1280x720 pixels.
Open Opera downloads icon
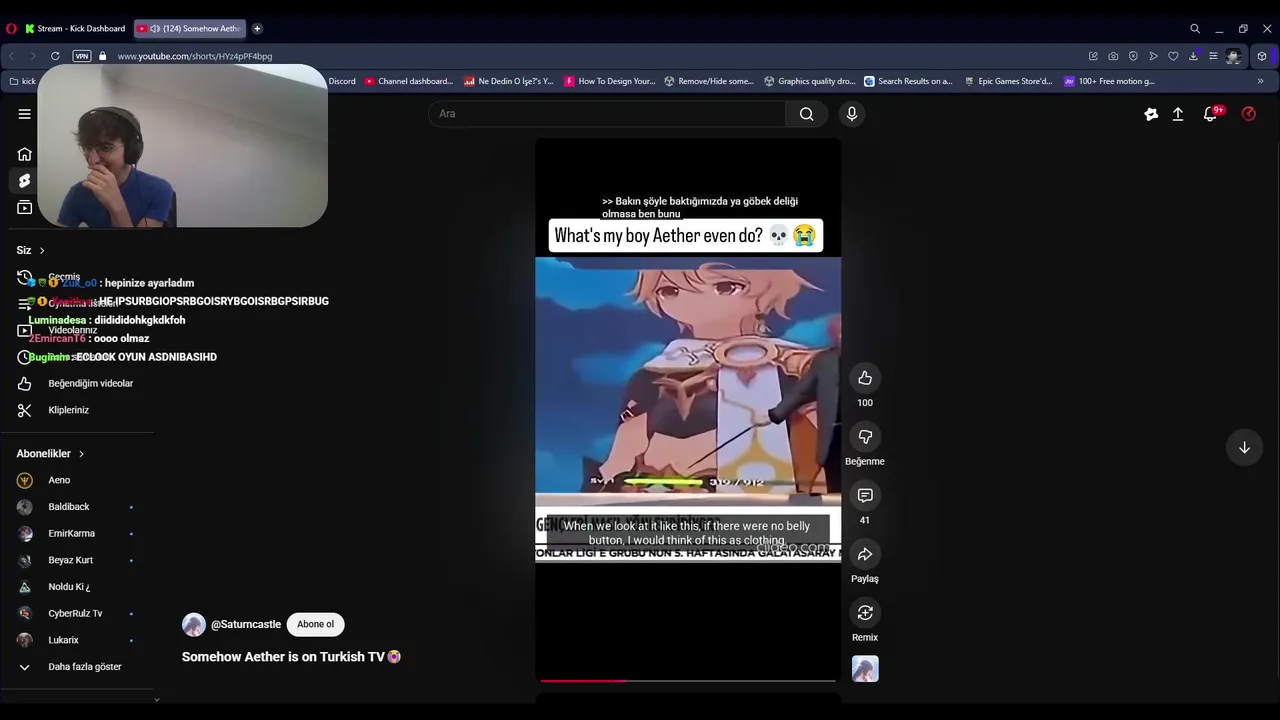[1193, 56]
